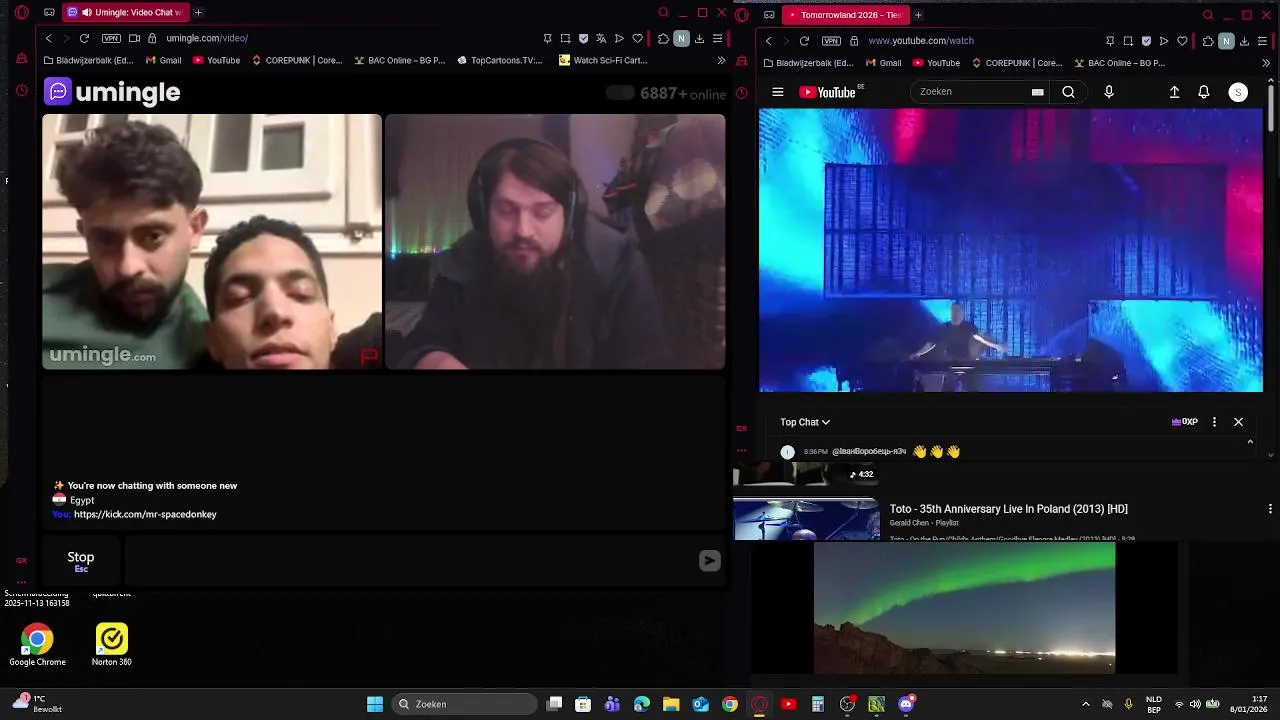Show hidden system tray icons

click(x=1086, y=704)
